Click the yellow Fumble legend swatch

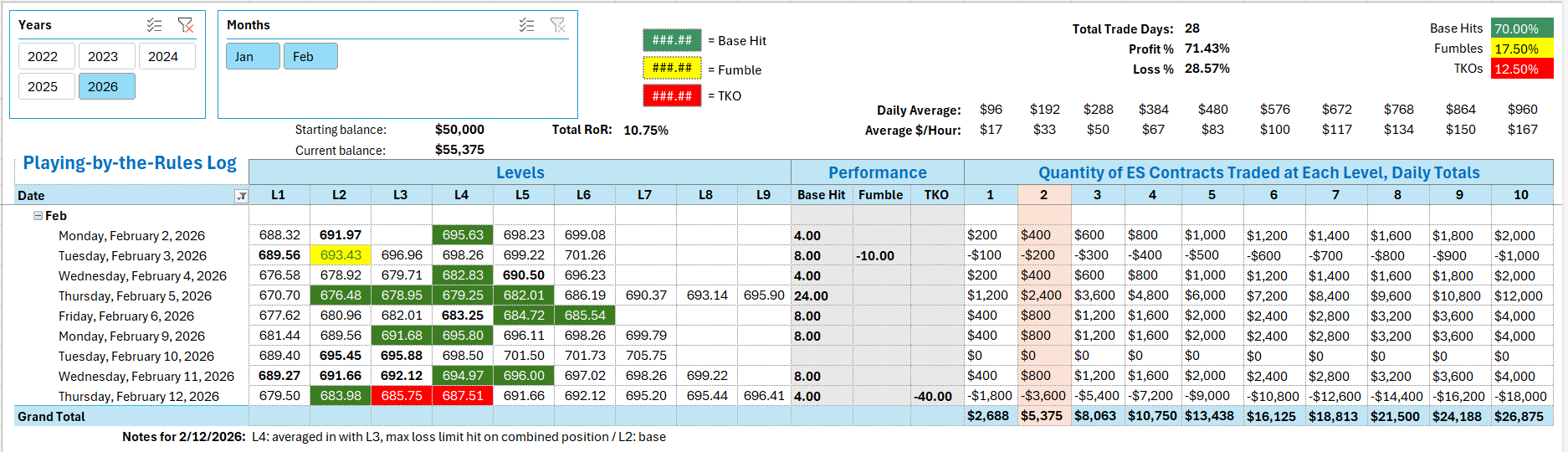671,69
